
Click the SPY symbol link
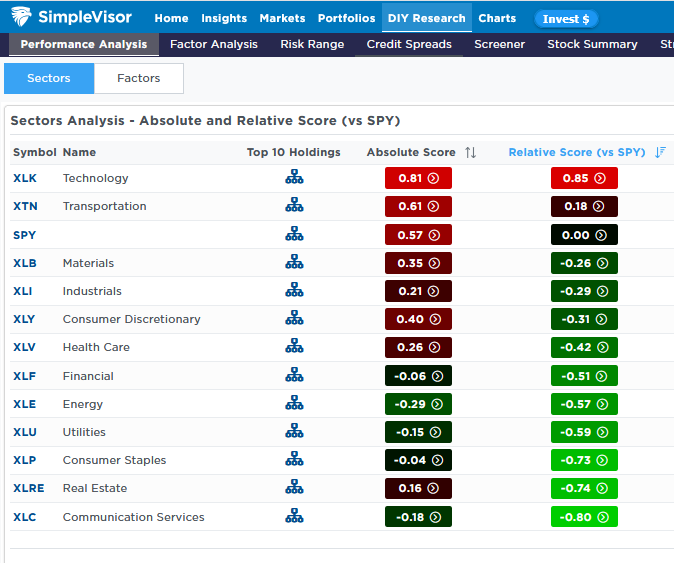[x=24, y=235]
